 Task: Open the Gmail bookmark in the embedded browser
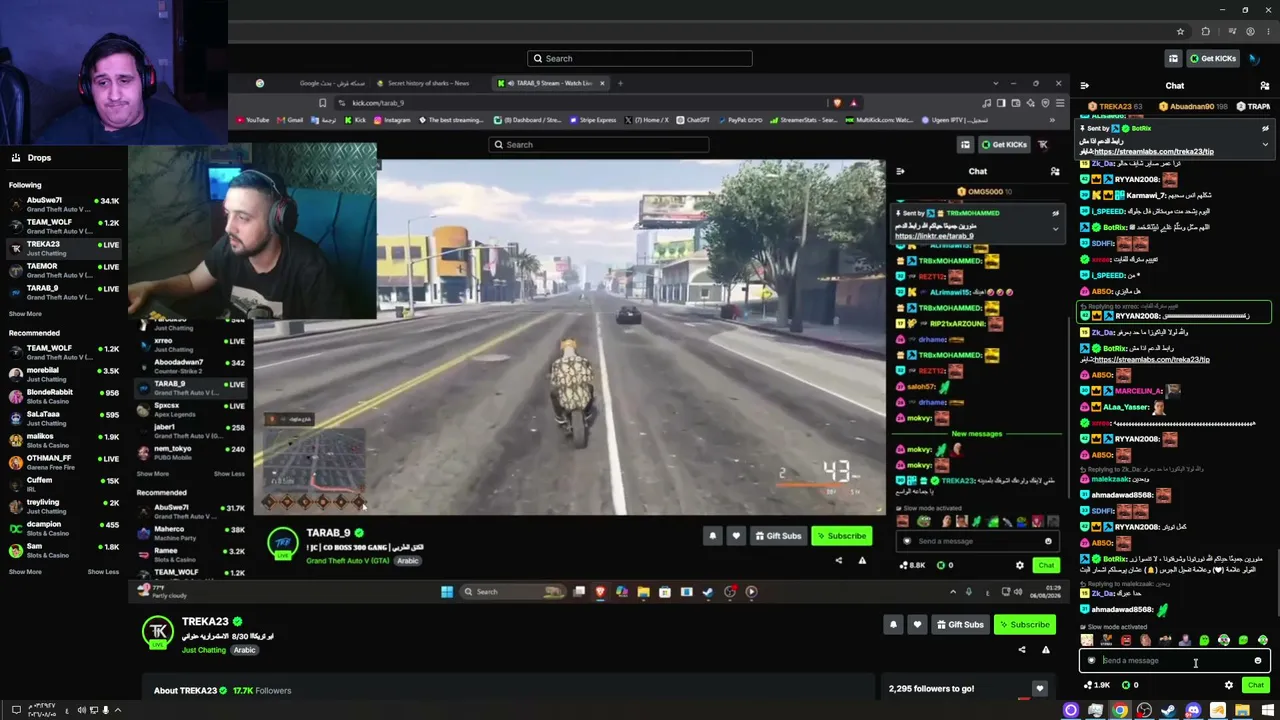click(x=290, y=120)
